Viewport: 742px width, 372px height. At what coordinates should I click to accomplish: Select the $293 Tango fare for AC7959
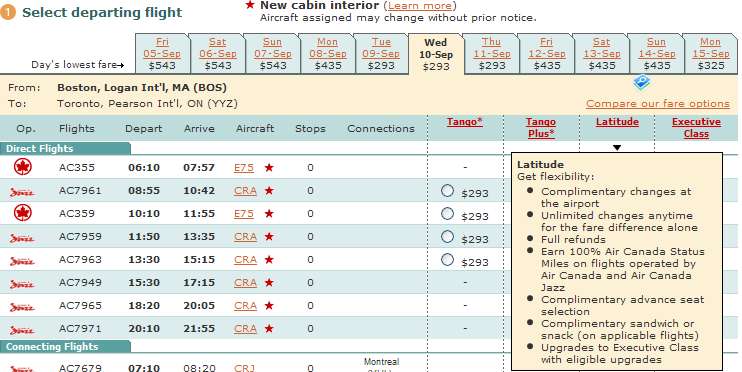point(447,237)
